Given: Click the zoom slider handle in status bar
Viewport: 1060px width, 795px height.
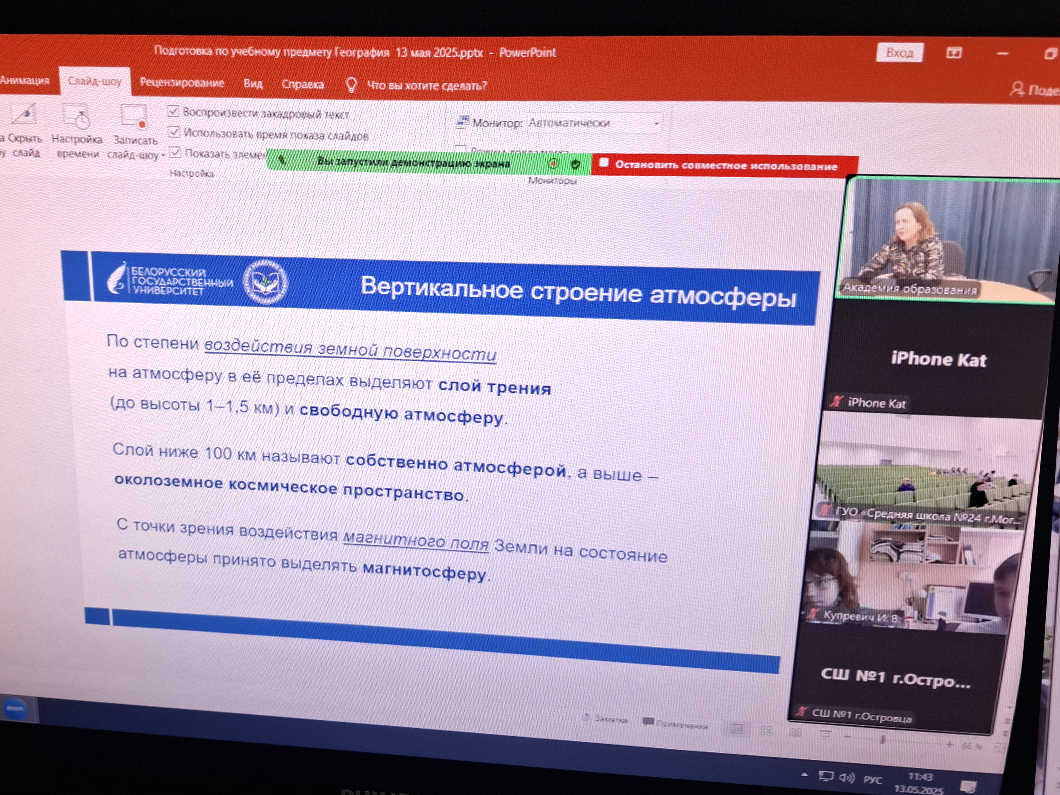Looking at the screenshot, I should tap(882, 740).
